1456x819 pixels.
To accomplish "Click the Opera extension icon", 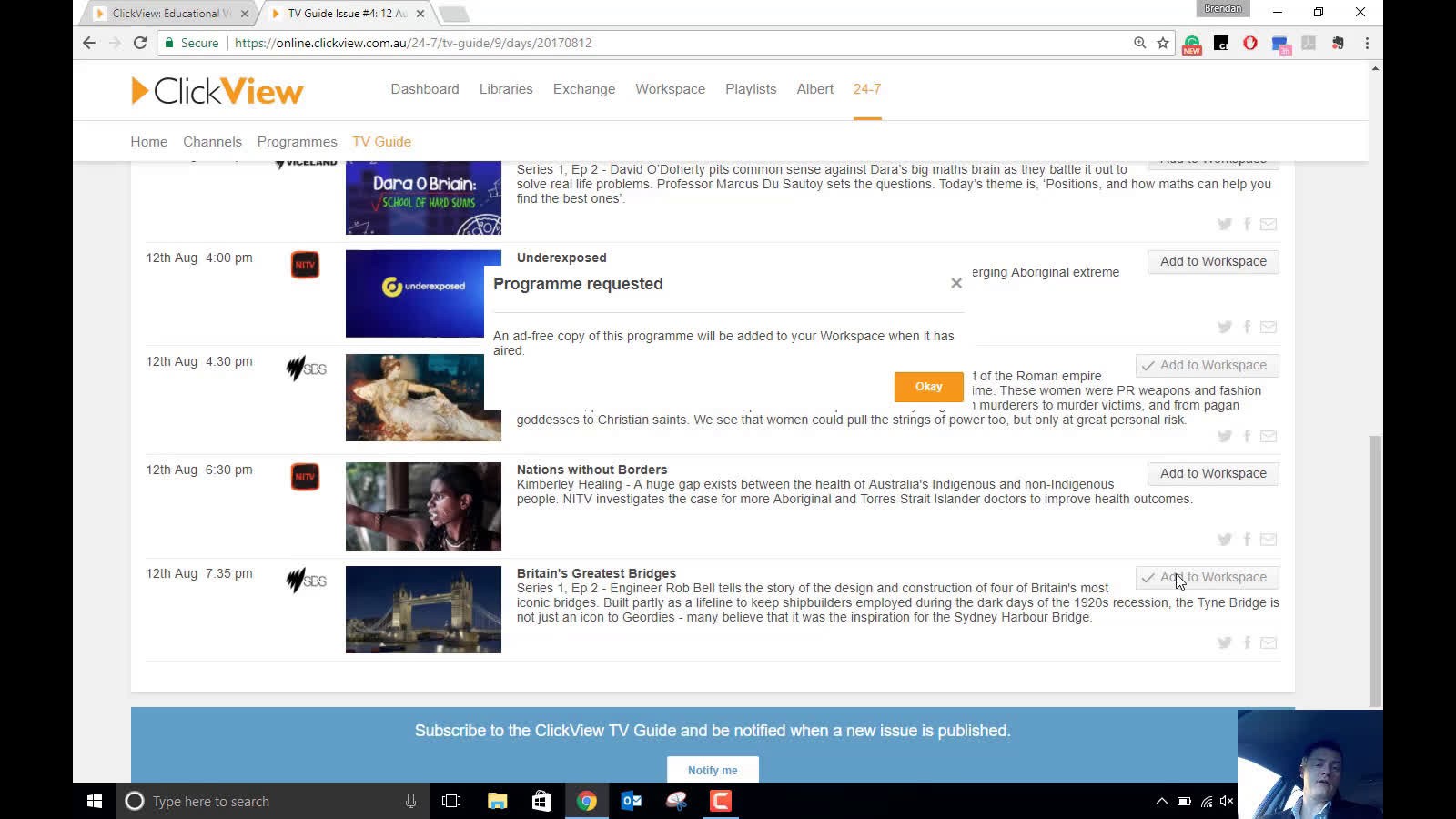I will [1250, 43].
